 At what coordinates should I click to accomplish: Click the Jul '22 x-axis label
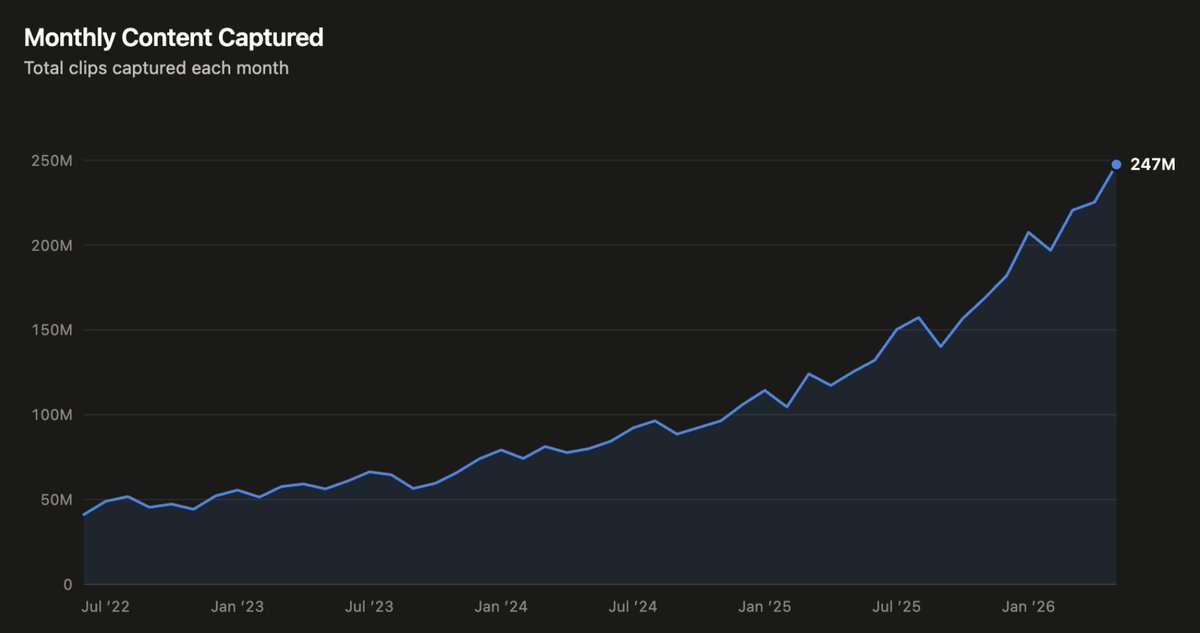point(105,607)
